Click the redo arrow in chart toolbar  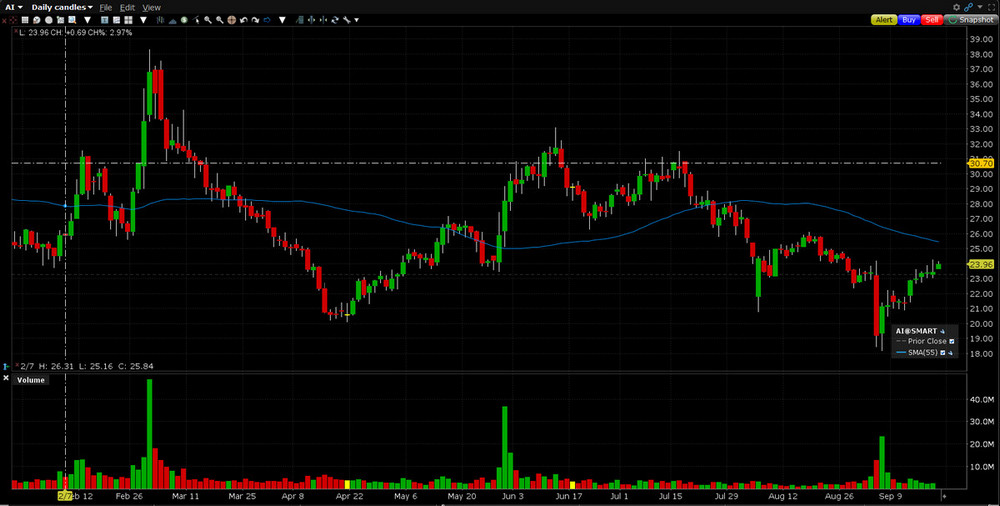[x=255, y=19]
